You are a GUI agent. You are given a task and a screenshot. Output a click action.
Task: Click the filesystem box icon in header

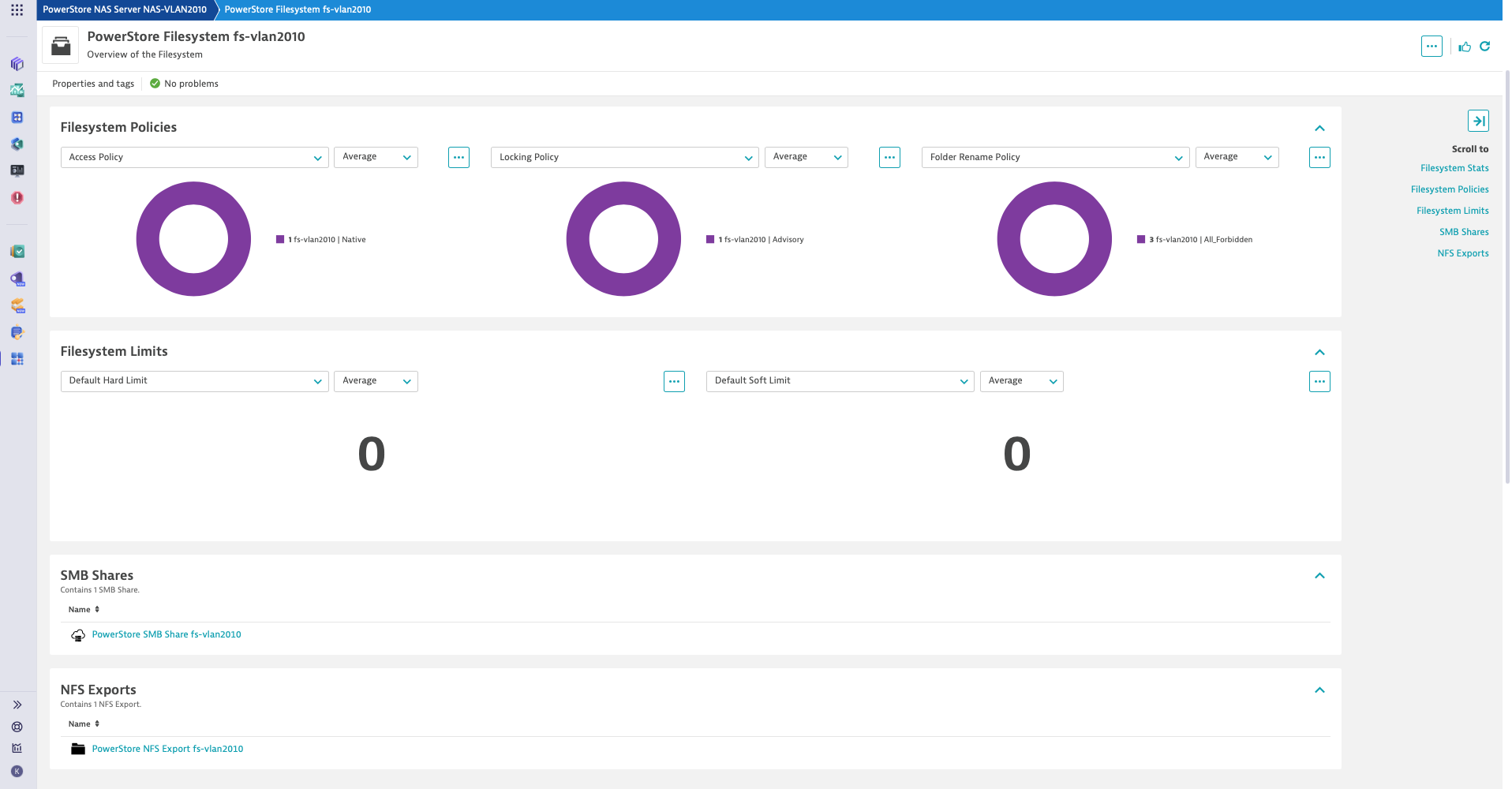pos(61,46)
